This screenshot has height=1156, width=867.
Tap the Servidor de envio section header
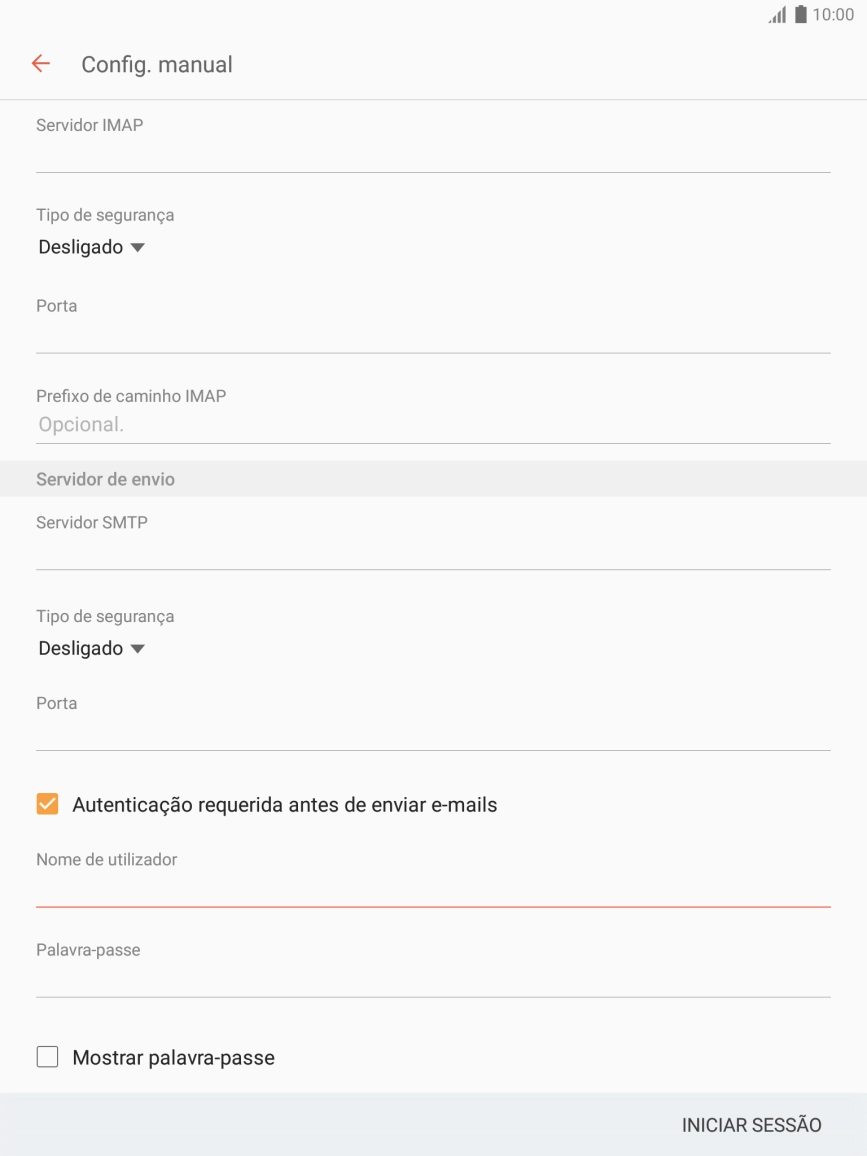(x=105, y=479)
